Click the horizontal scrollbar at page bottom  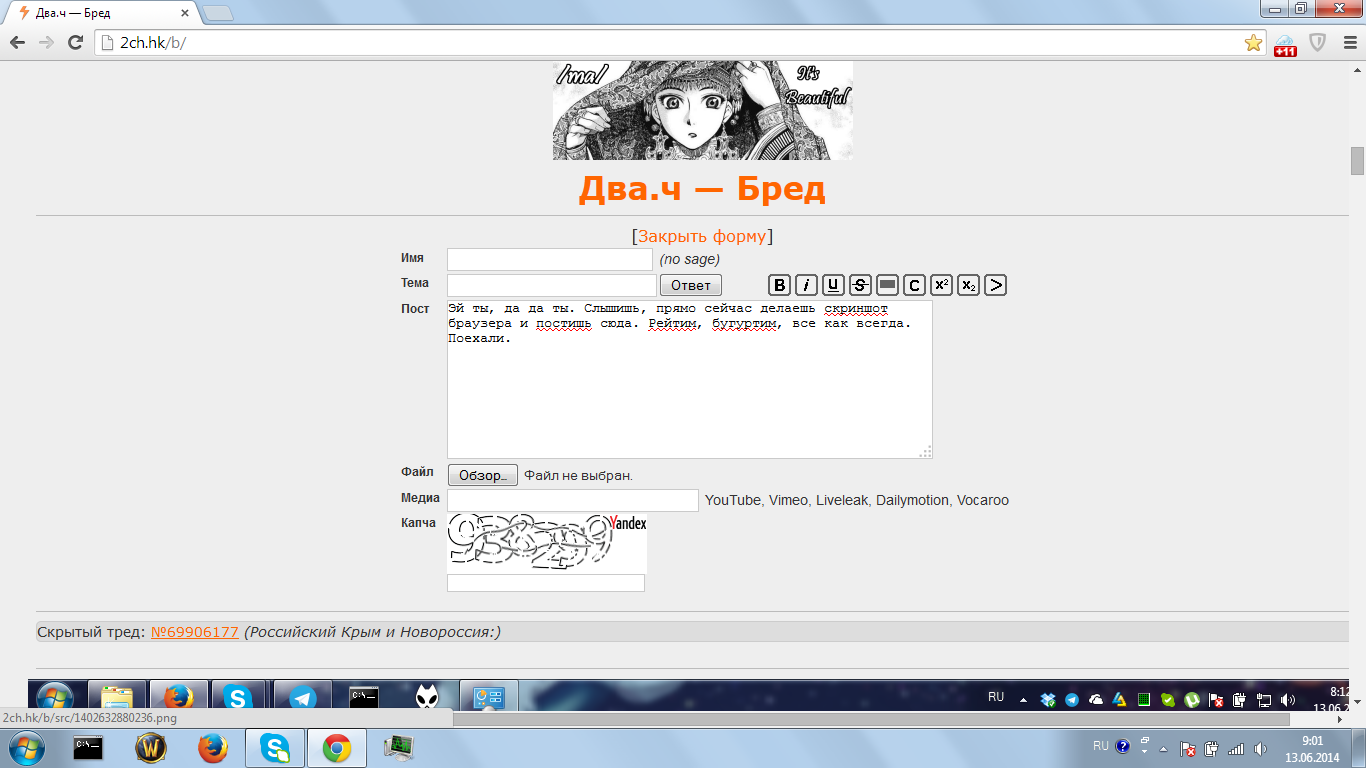(871, 719)
